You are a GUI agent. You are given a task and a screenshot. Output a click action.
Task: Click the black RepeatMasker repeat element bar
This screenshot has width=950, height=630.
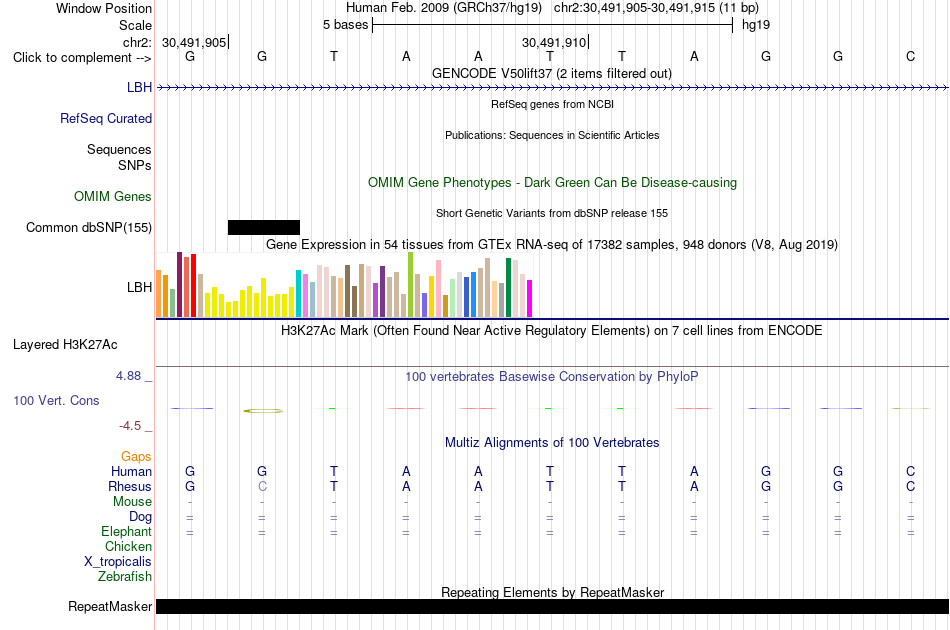pyautogui.click(x=552, y=606)
